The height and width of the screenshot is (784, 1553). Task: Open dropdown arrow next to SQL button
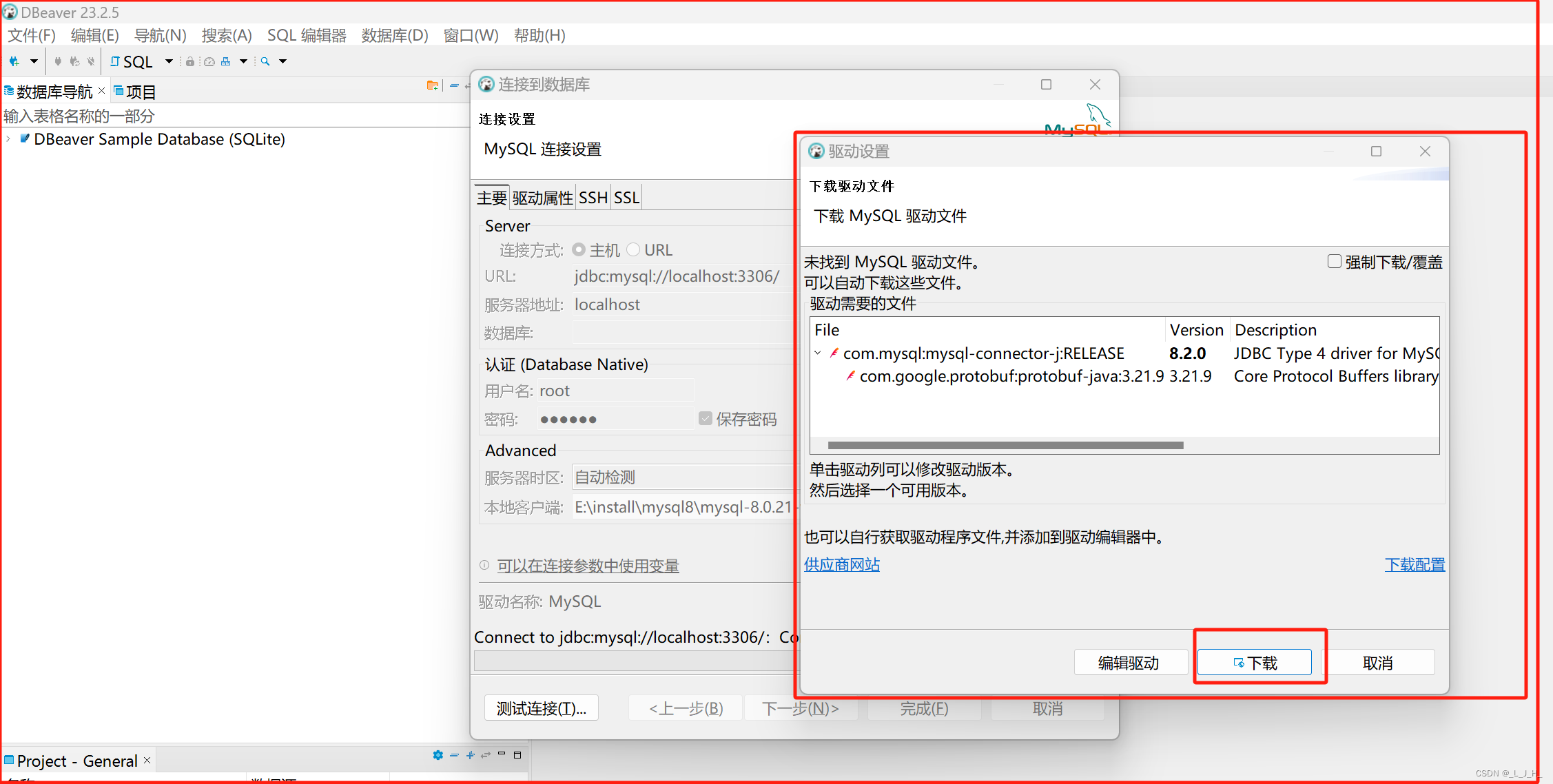point(169,62)
